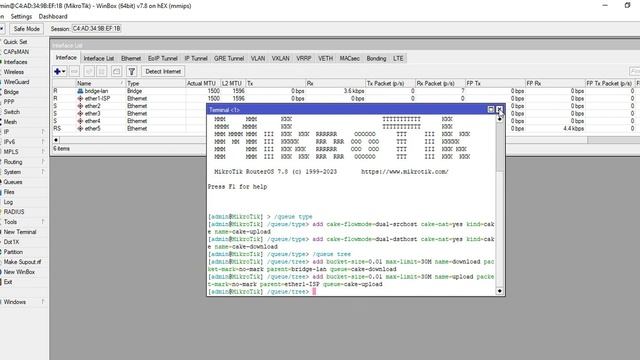
Task: Switch to the VETH tab
Action: click(x=325, y=58)
